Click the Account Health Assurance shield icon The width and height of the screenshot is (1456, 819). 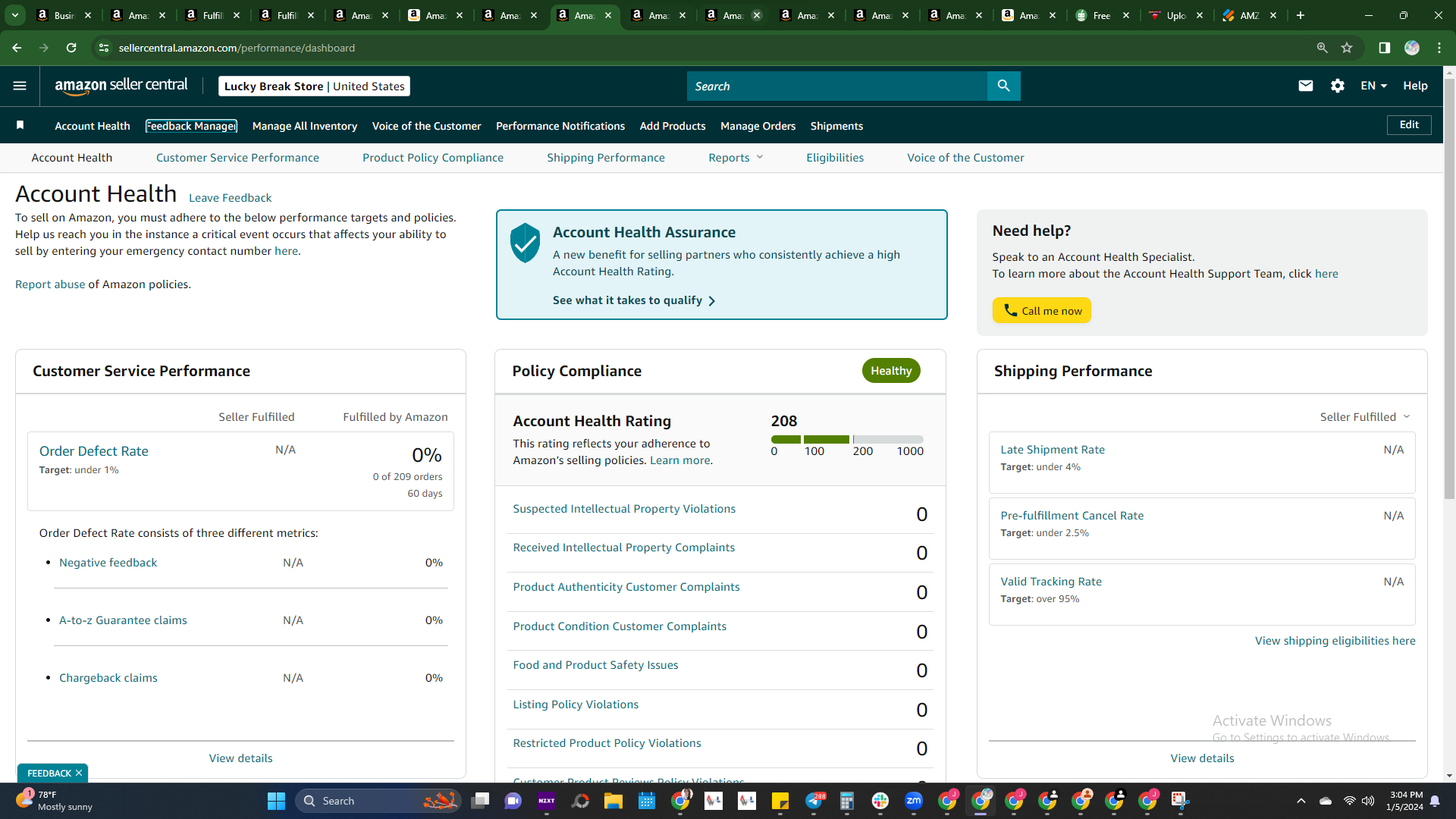(x=525, y=243)
